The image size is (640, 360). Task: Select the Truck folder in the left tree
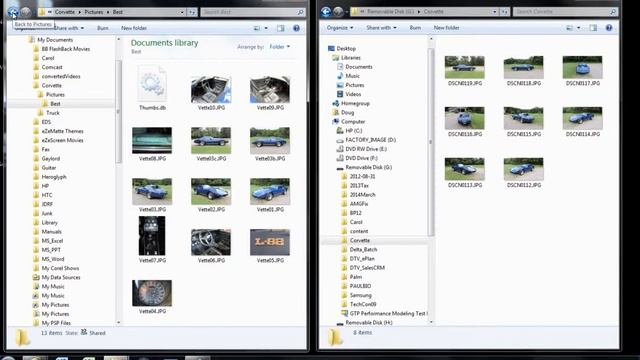coord(53,113)
